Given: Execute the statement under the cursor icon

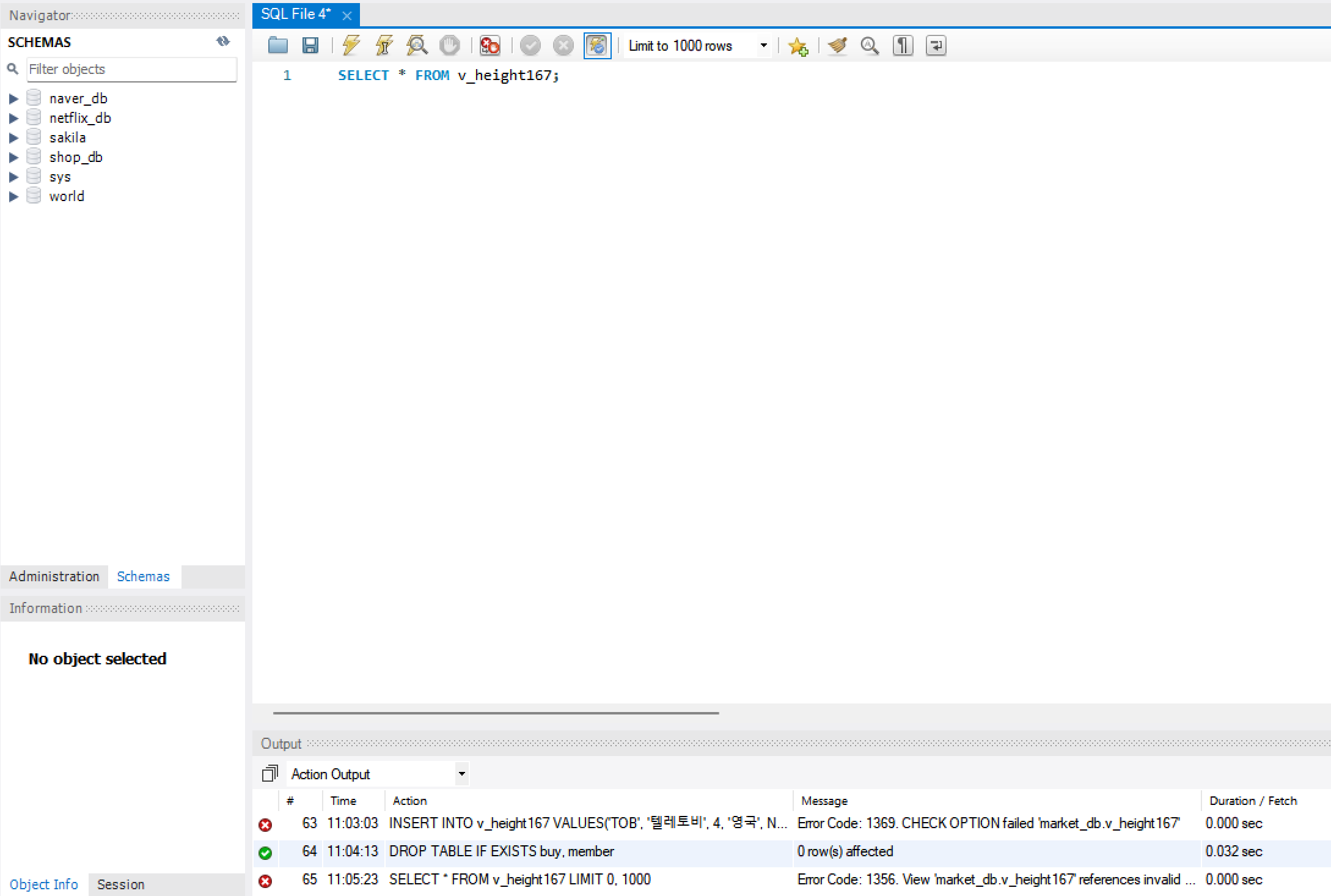Looking at the screenshot, I should (x=384, y=46).
